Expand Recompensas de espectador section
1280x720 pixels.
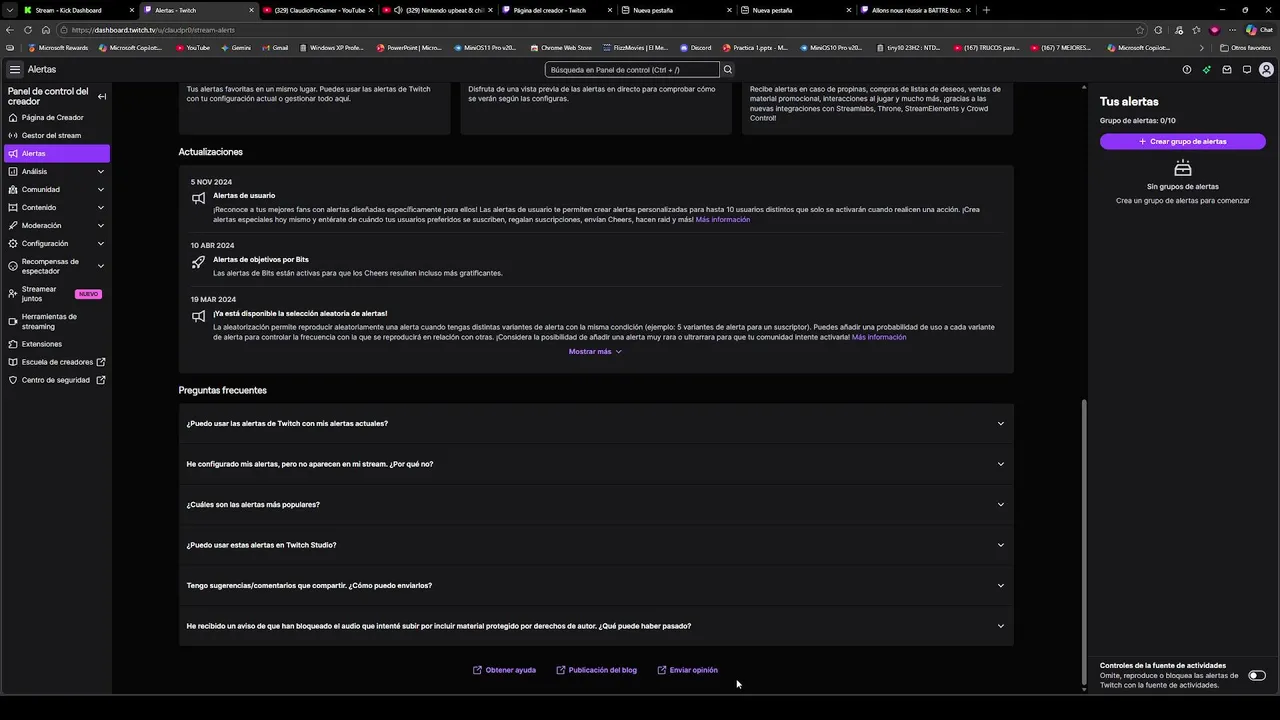pyautogui.click(x=57, y=266)
